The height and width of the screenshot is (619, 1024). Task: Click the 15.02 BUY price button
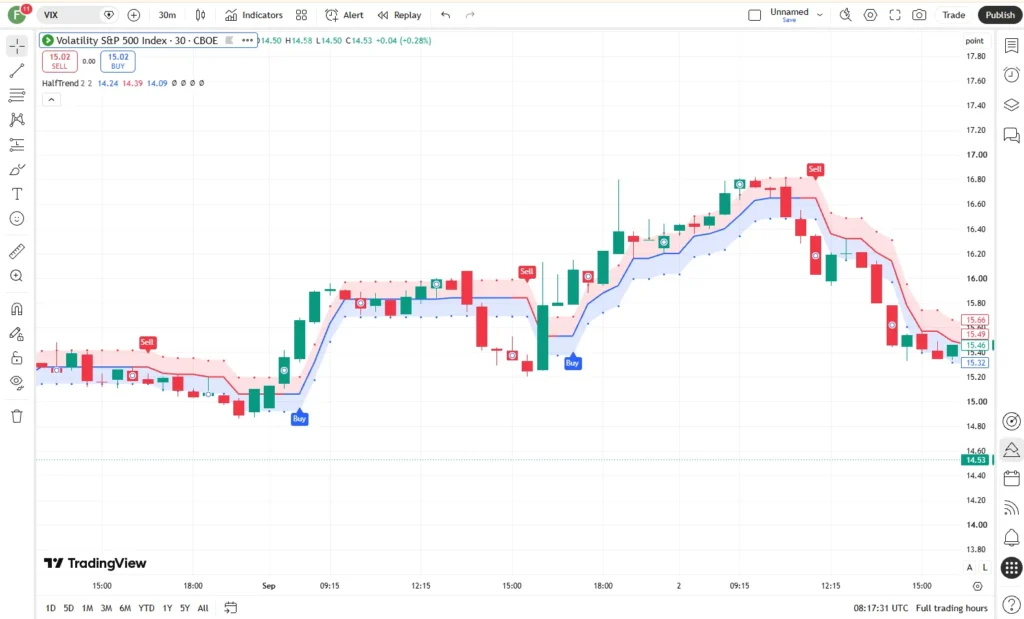(x=118, y=61)
